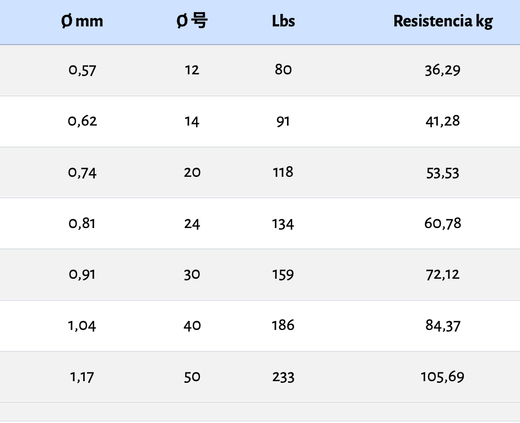Select the 134 Lbs cell
The width and height of the screenshot is (520, 423).
pyautogui.click(x=283, y=224)
